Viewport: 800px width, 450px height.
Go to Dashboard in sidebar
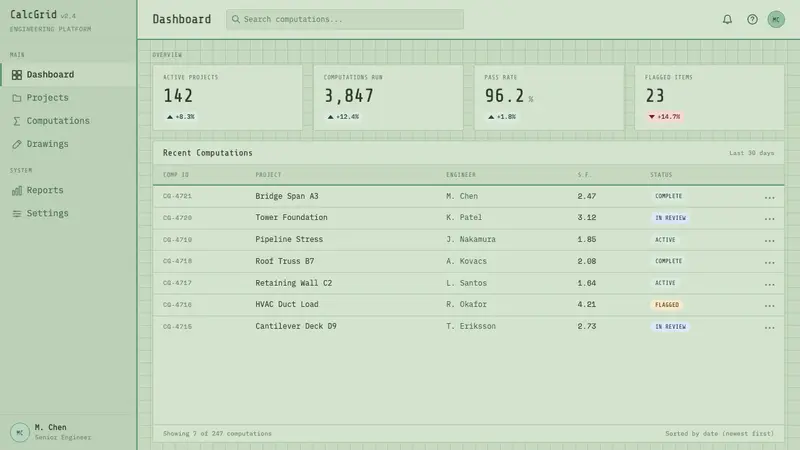[68, 74]
